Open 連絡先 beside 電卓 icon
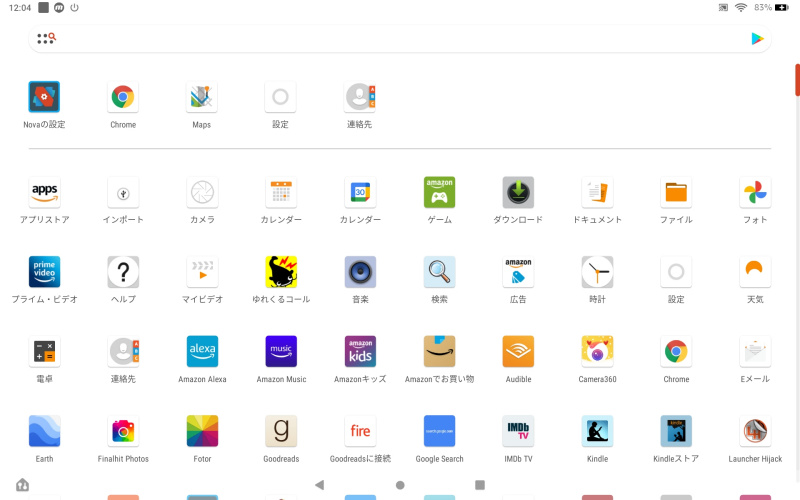The image size is (800, 500). pos(123,352)
